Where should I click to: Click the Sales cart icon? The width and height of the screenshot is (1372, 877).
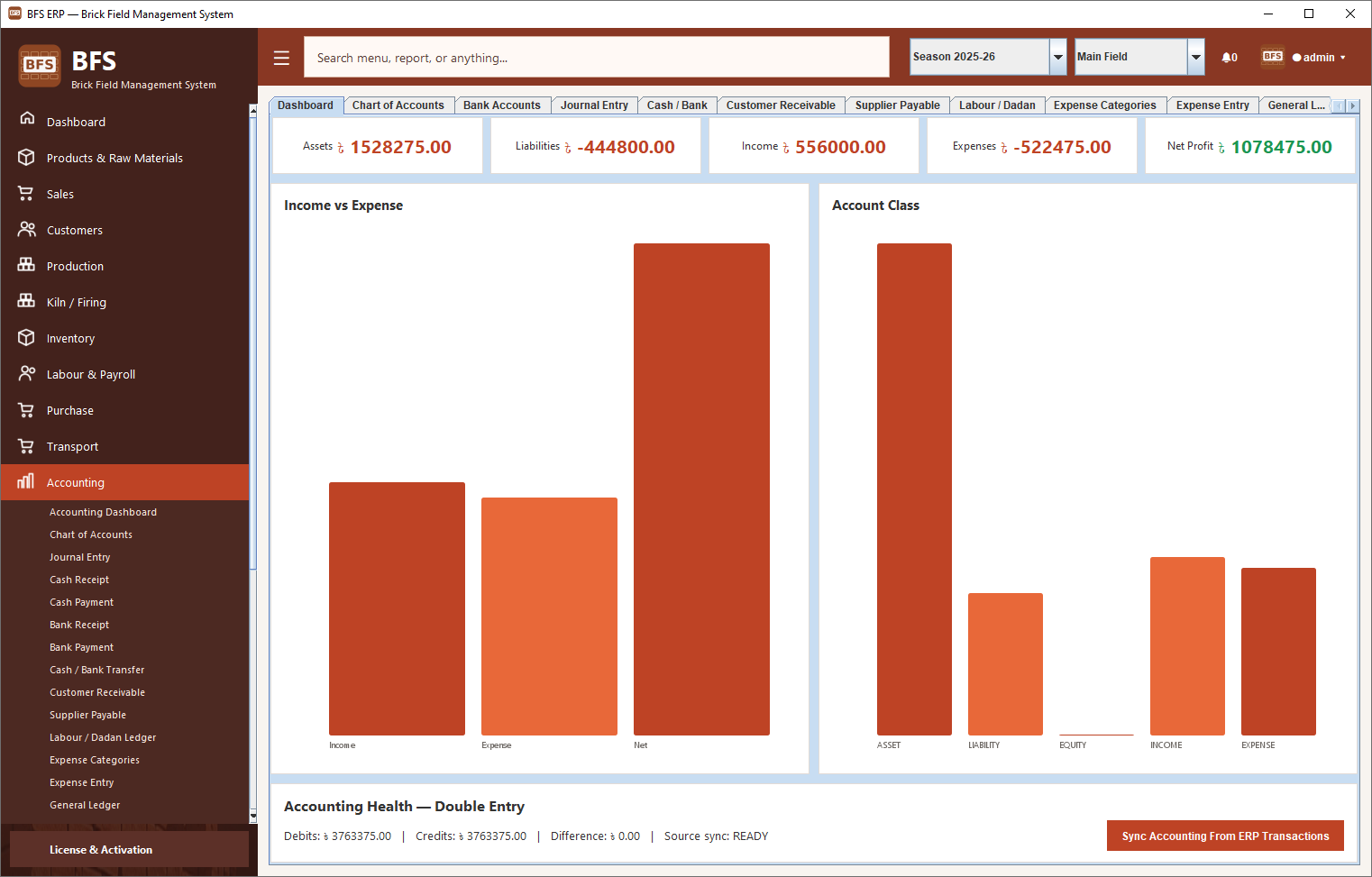26,194
